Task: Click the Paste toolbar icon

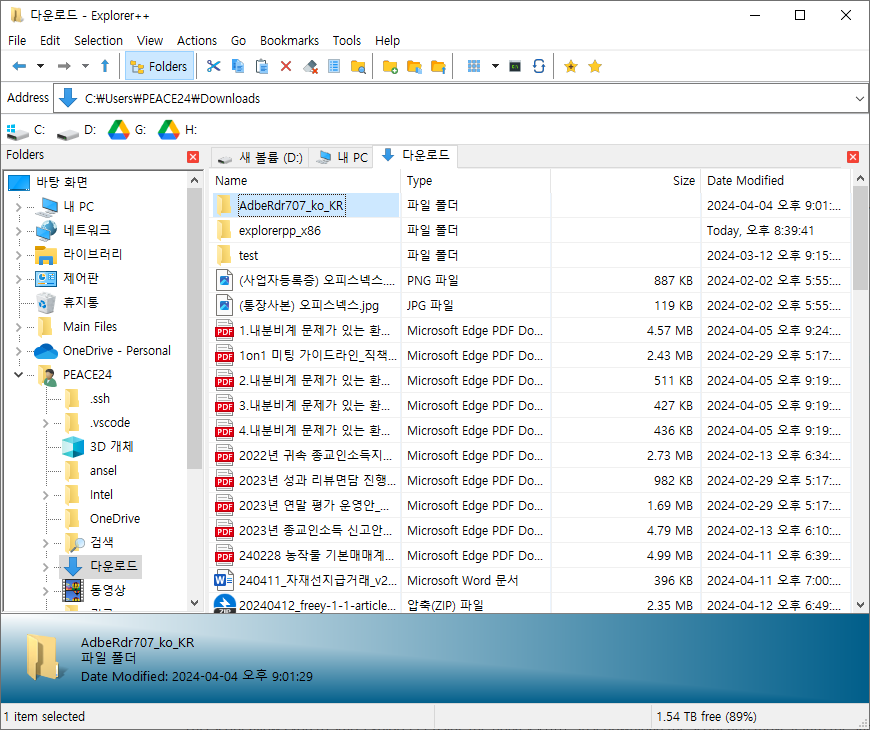Action: click(x=261, y=65)
